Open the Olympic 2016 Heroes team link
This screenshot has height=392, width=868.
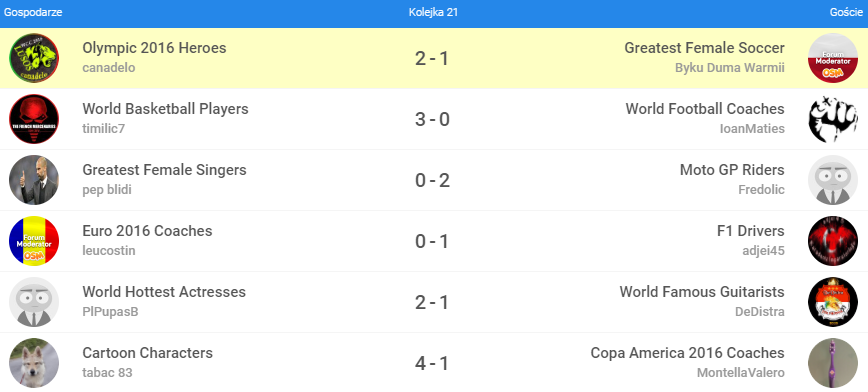click(x=154, y=48)
